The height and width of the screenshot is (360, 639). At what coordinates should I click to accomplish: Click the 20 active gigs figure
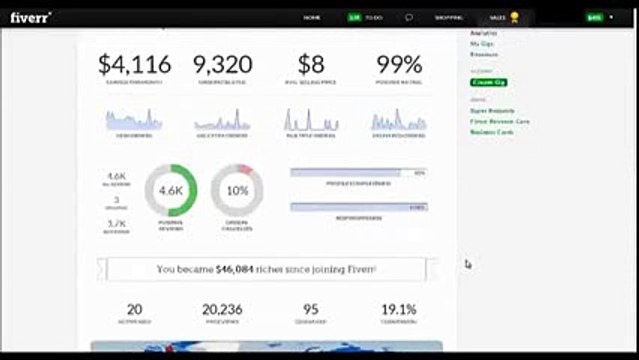pos(134,309)
